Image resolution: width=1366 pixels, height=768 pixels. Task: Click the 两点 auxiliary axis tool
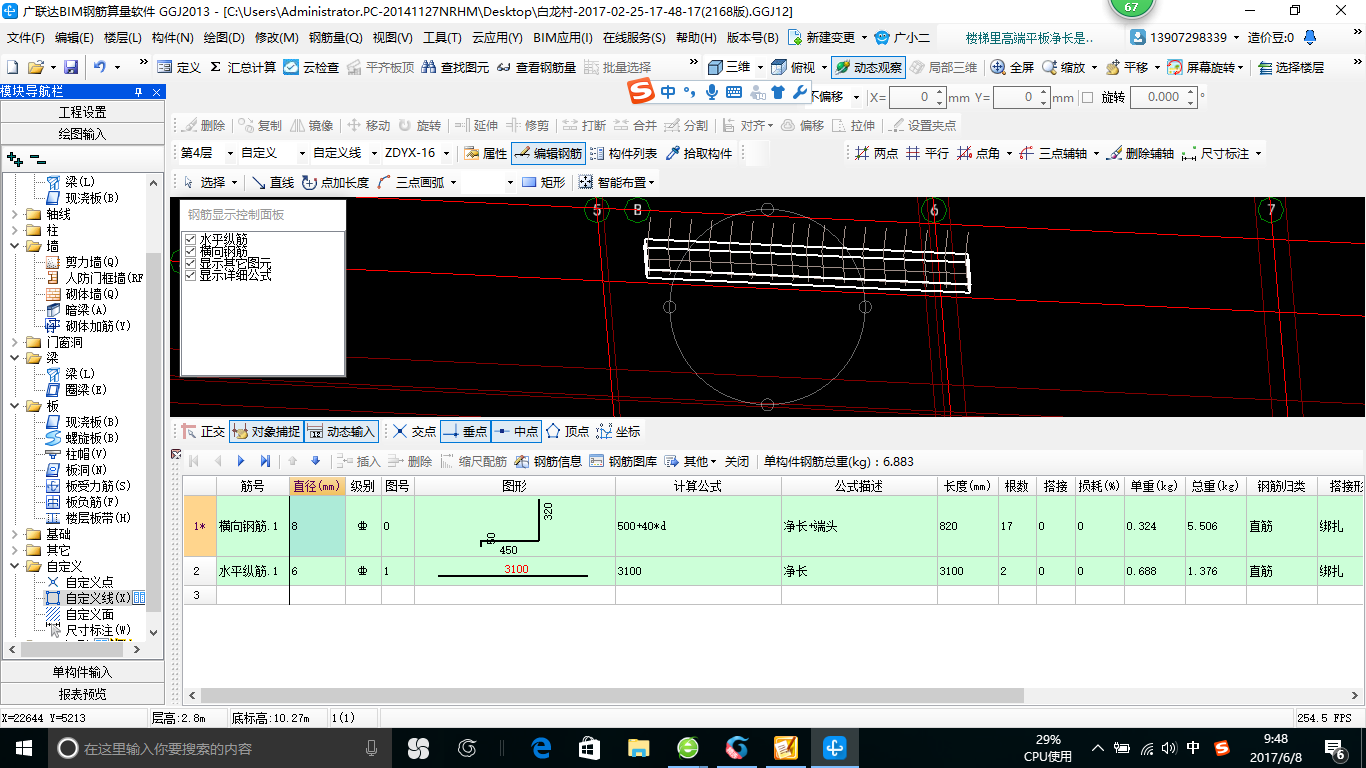coord(876,153)
